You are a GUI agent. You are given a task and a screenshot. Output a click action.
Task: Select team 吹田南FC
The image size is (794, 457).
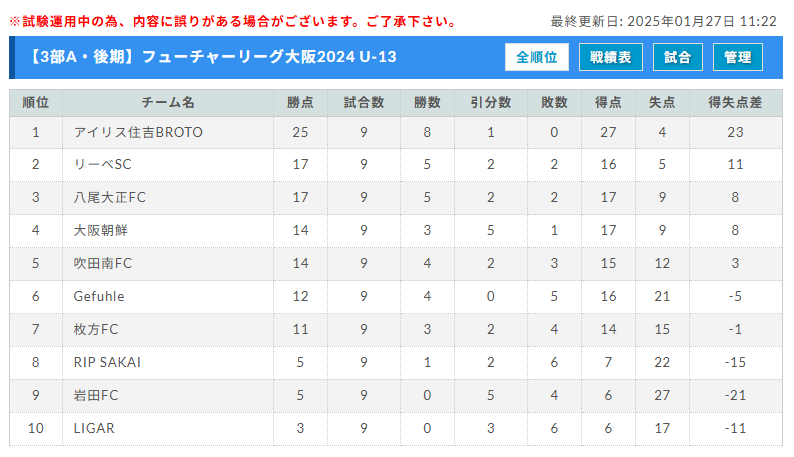pos(103,263)
